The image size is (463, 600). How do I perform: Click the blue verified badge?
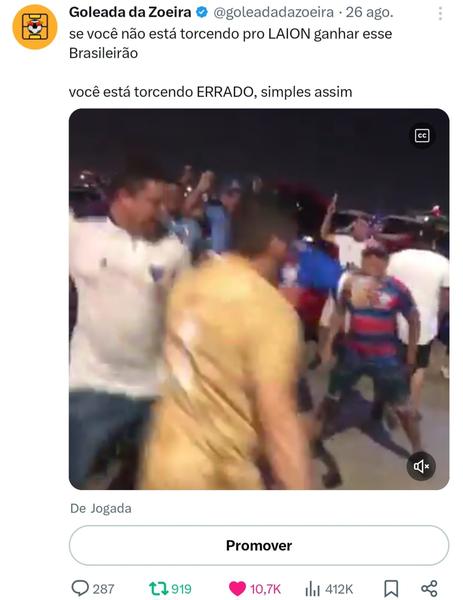click(x=202, y=13)
